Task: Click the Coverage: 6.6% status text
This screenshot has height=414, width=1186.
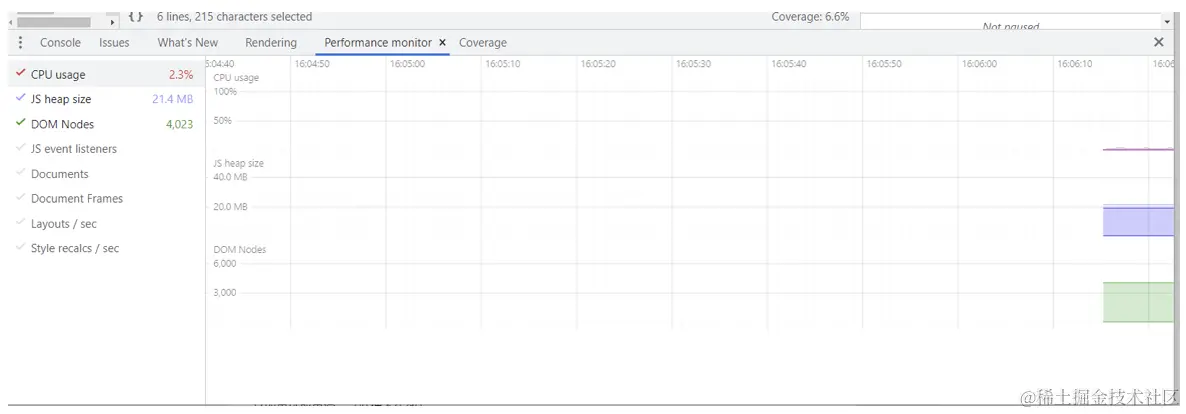Action: (810, 16)
